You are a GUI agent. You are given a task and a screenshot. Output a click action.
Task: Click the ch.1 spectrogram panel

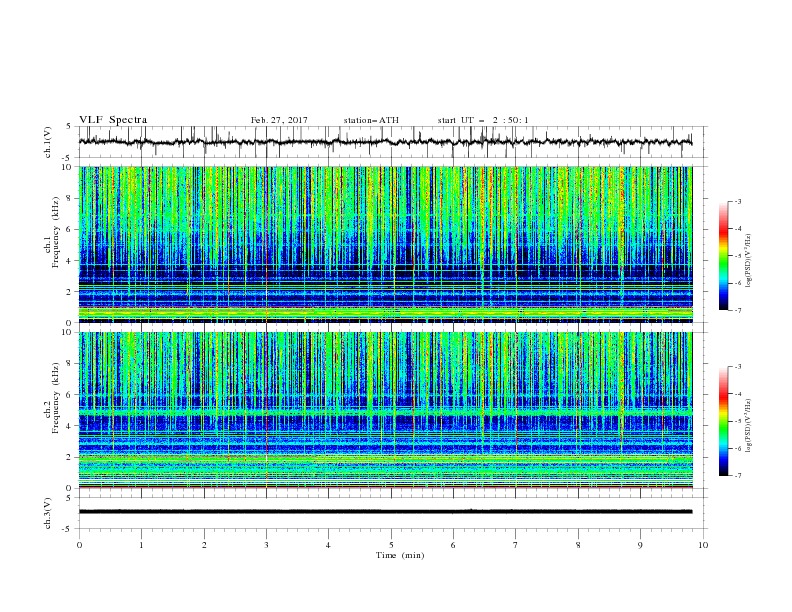click(385, 244)
